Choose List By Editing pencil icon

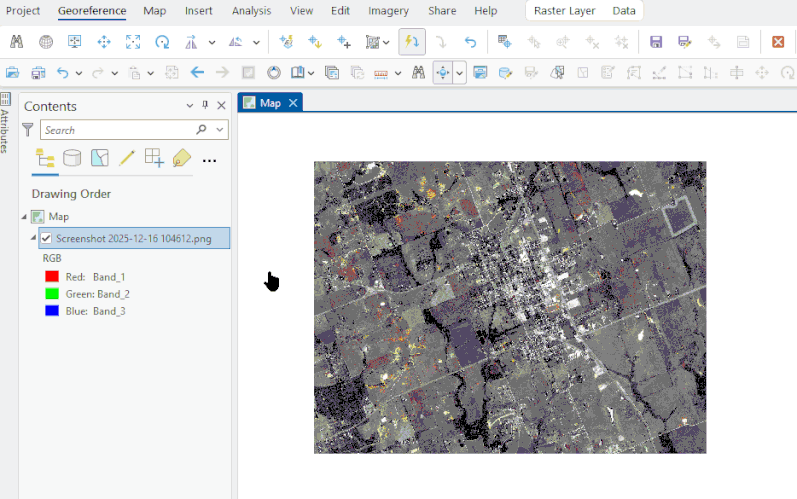[x=127, y=158]
